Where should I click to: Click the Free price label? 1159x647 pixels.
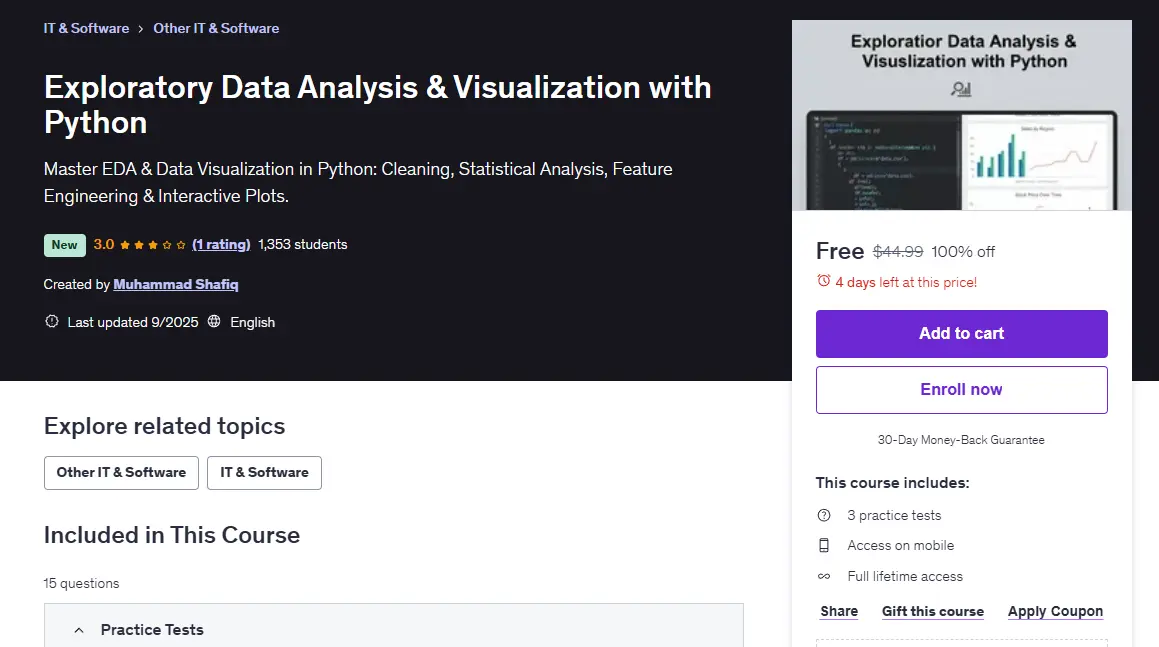840,251
